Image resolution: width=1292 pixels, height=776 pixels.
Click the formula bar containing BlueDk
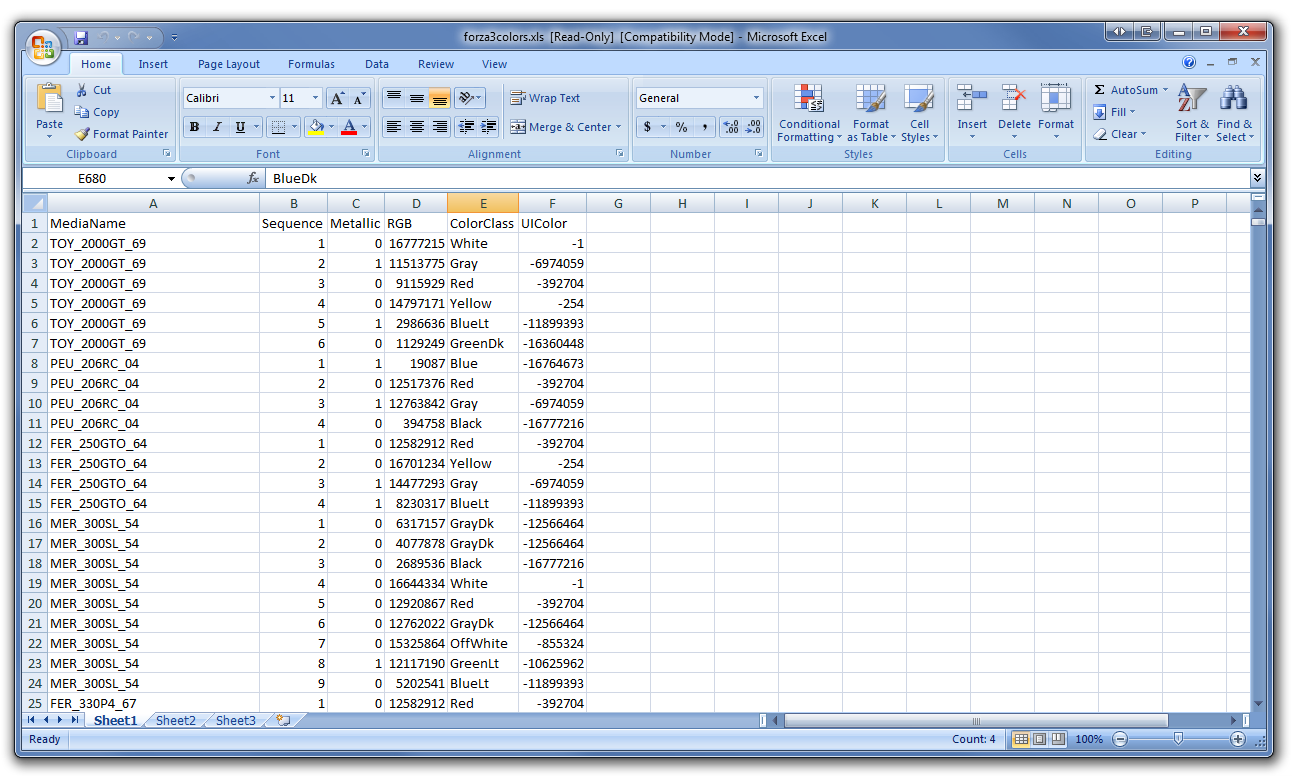(x=757, y=178)
